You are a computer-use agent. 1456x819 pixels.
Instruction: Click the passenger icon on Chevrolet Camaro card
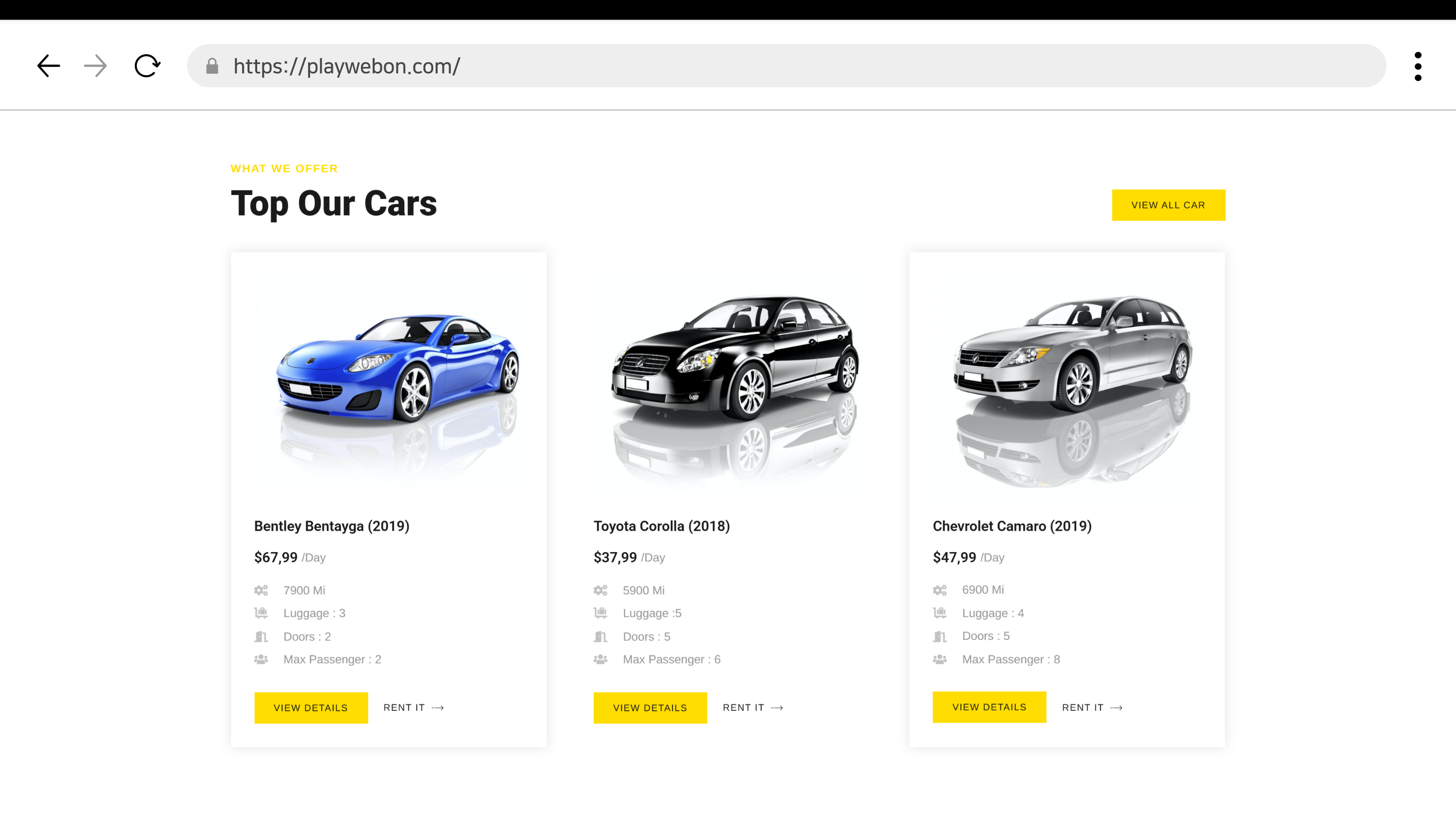click(939, 659)
